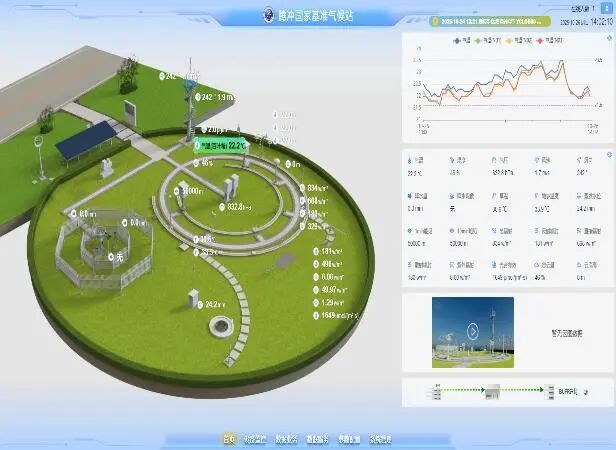Click the station logo in the title bar
Screen dimensions: 616x450
click(266, 15)
